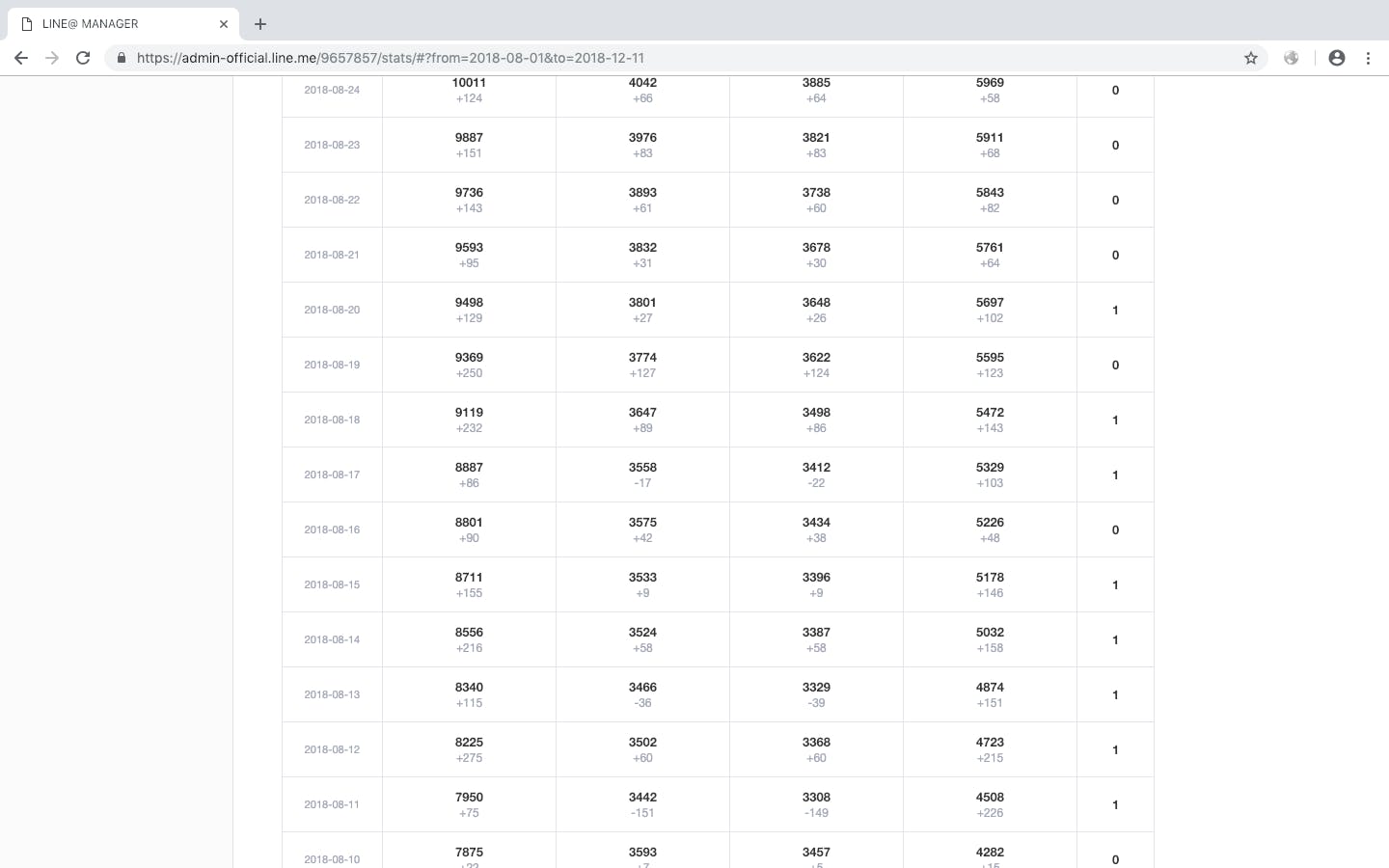This screenshot has width=1389, height=868.
Task: Click the 2018-08-20 date cell
Action: pyautogui.click(x=332, y=310)
